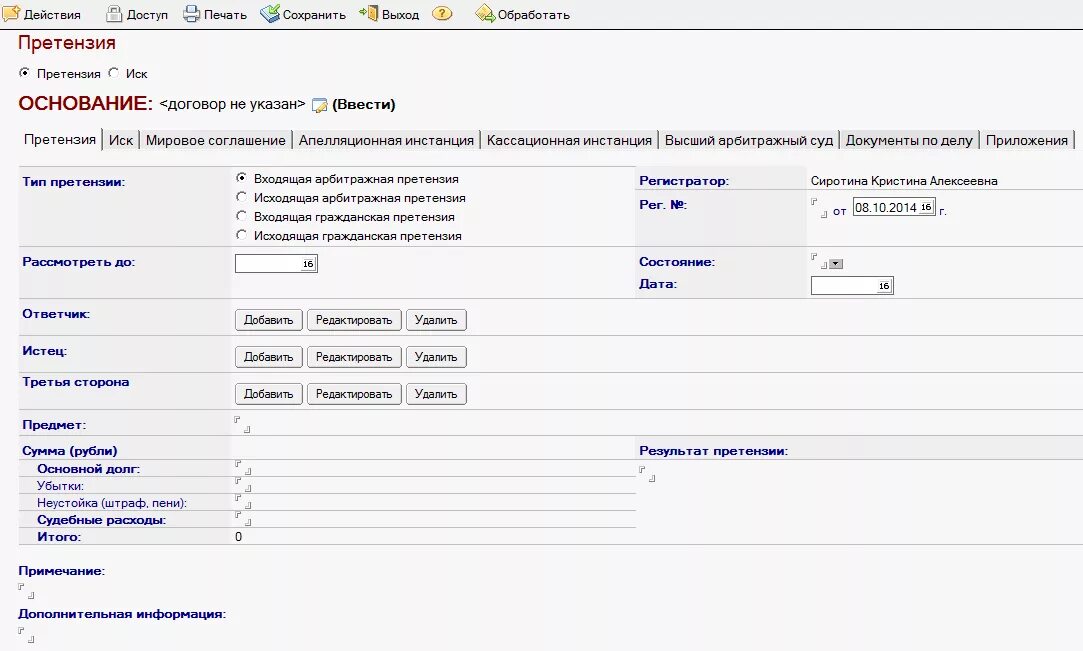Click the (Ввести) link for ОСНОВАНИЕ

coord(364,104)
